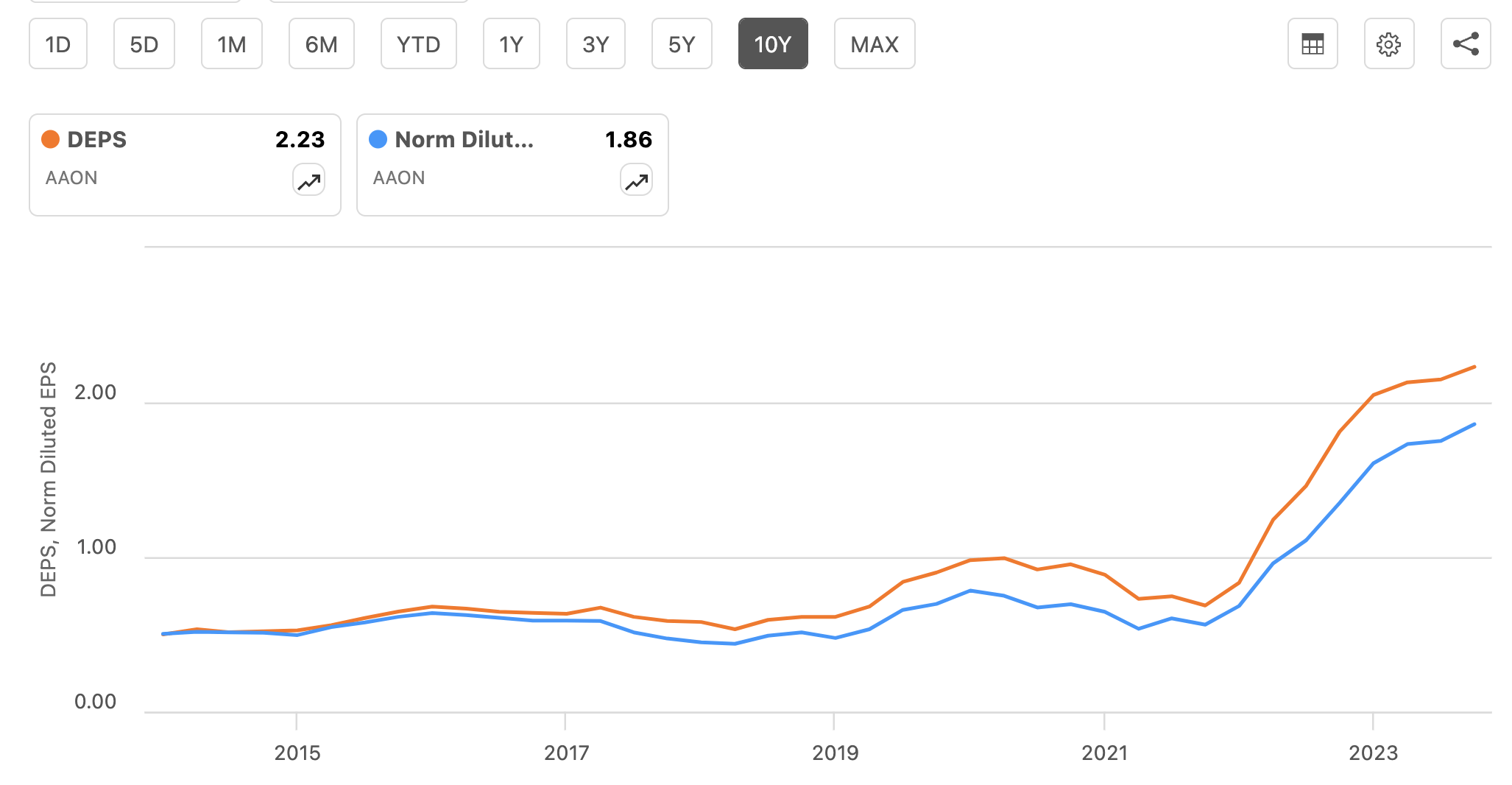Enable the 1D time range
Image resolution: width=1512 pixels, height=785 pixels.
pos(57,44)
